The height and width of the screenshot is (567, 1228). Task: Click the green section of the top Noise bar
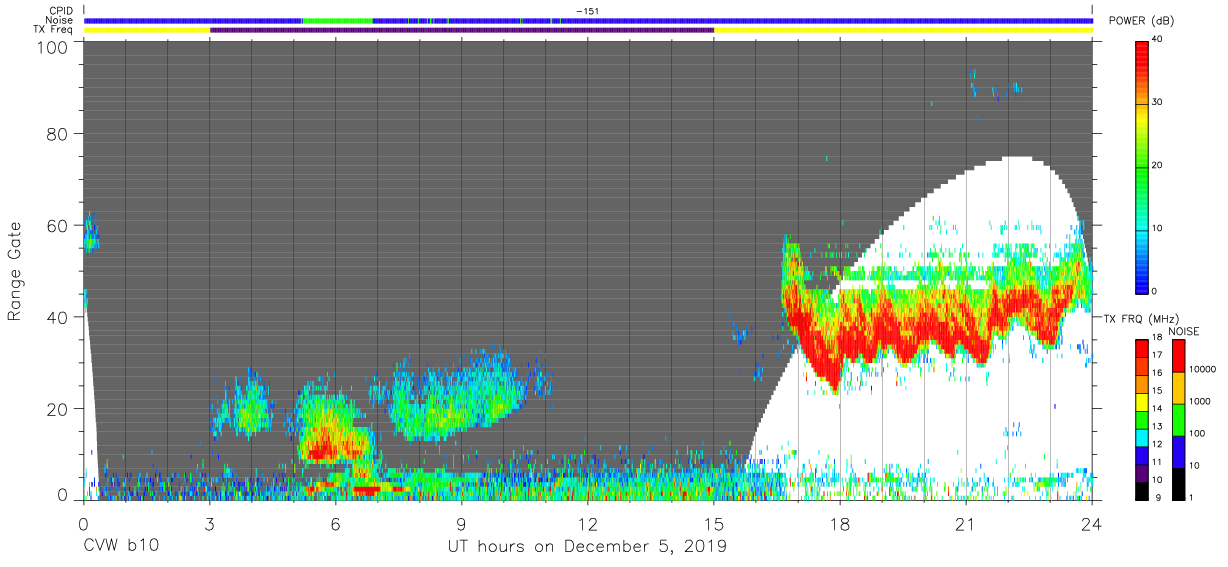pyautogui.click(x=338, y=20)
